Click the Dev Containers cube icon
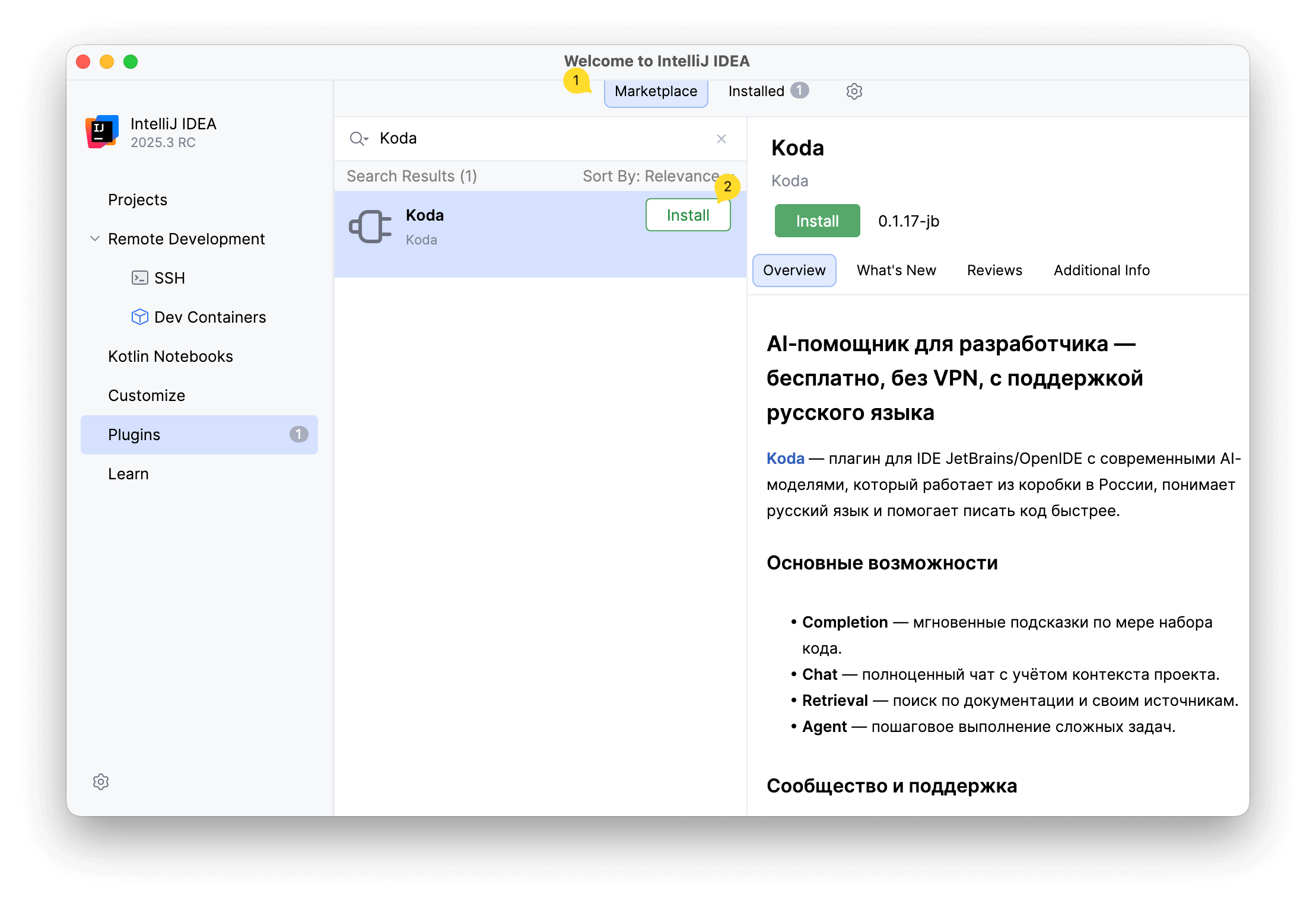1316x904 pixels. 139,317
